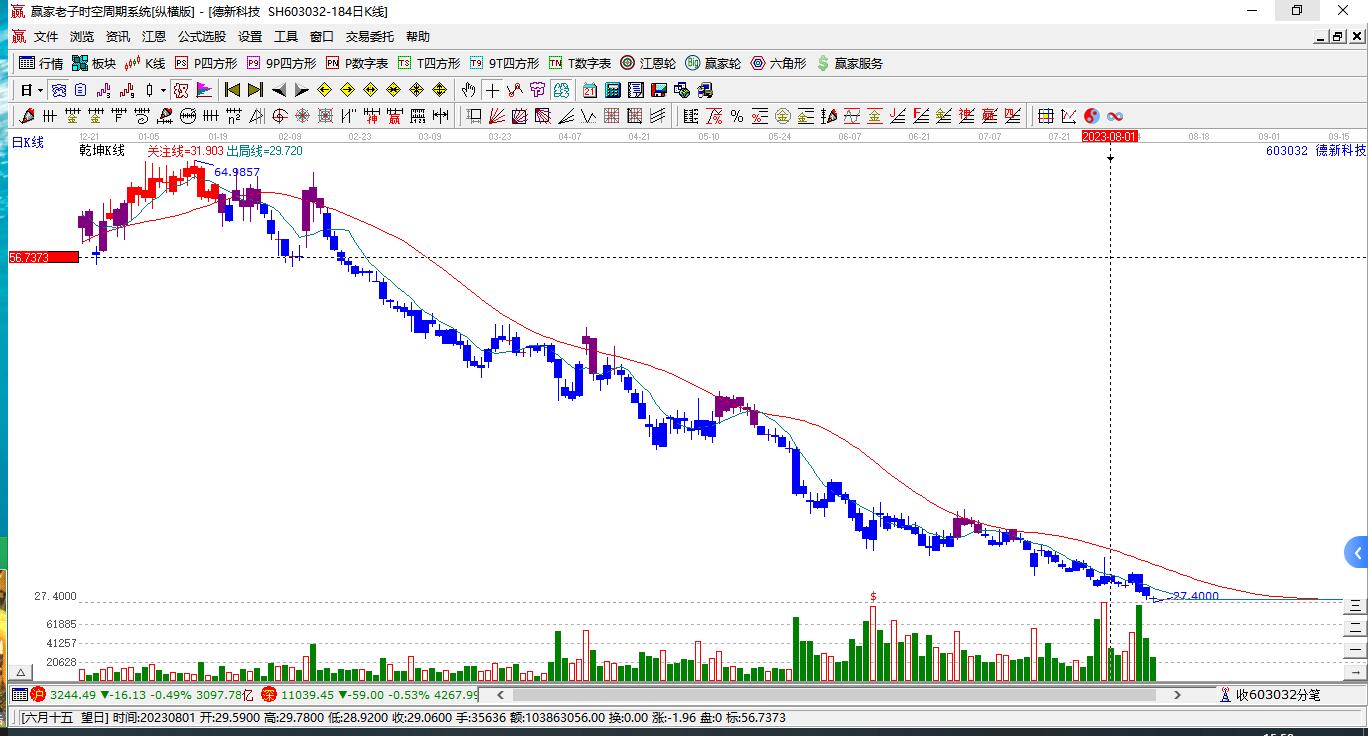Image resolution: width=1368 pixels, height=736 pixels.
Task: Show two sub-panels with the 二 button
Action: 1355,627
